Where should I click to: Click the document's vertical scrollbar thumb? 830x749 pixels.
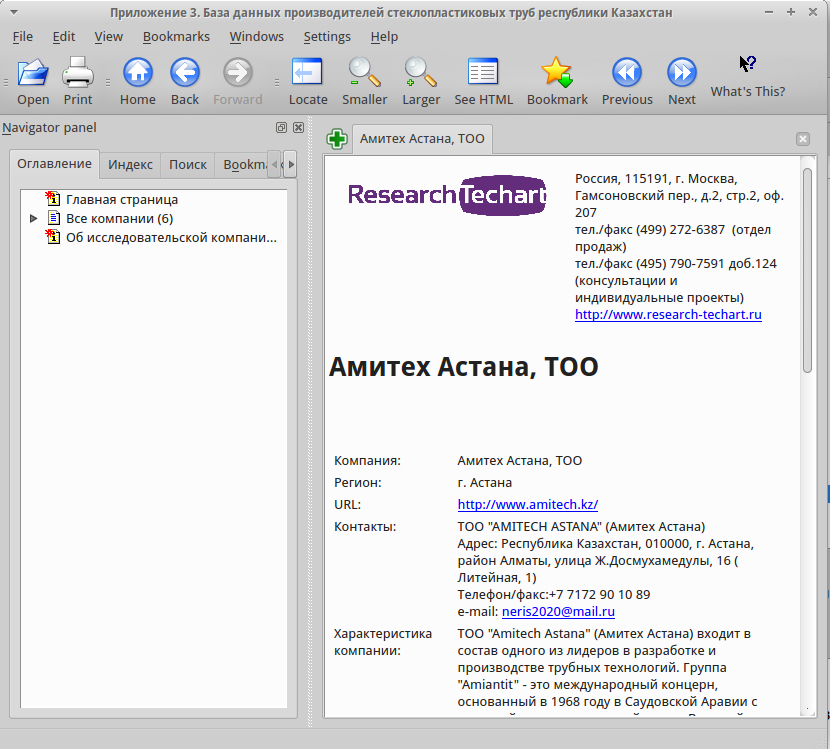tap(807, 270)
